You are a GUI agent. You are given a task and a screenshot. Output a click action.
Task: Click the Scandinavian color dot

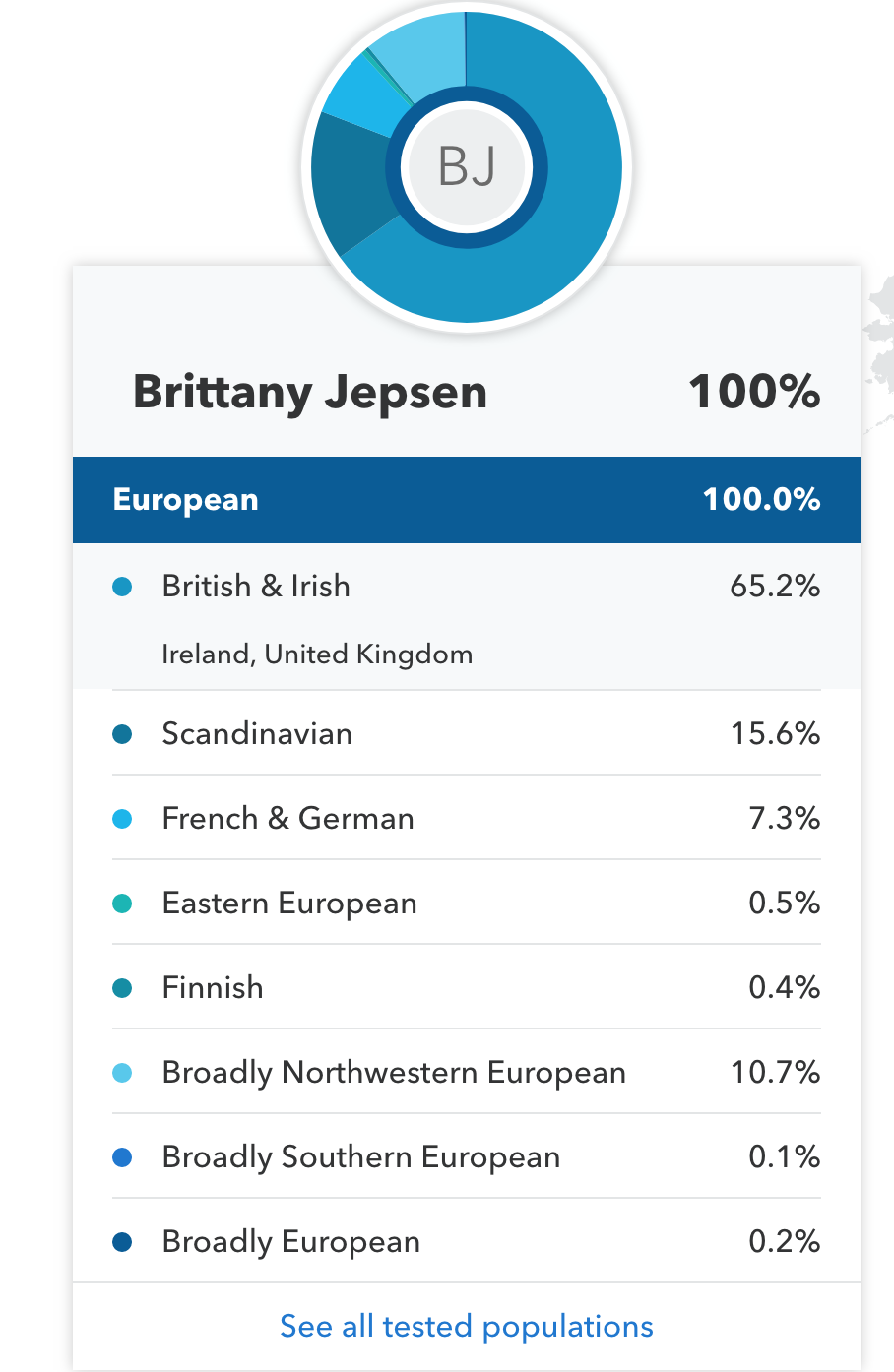(x=123, y=734)
